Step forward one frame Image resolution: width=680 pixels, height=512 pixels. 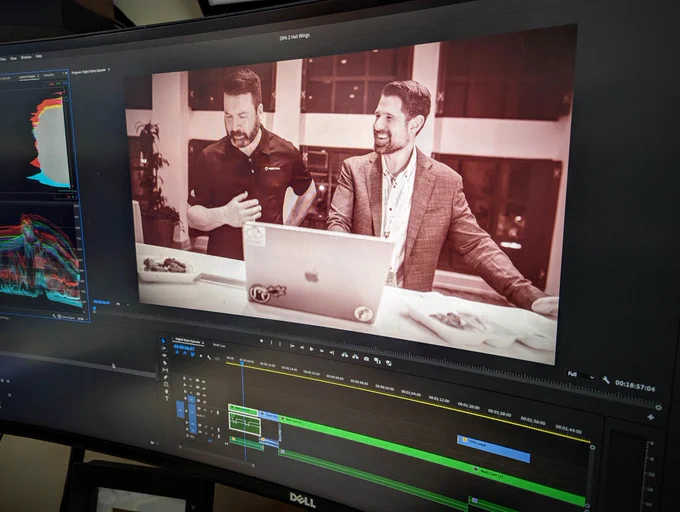(322, 351)
